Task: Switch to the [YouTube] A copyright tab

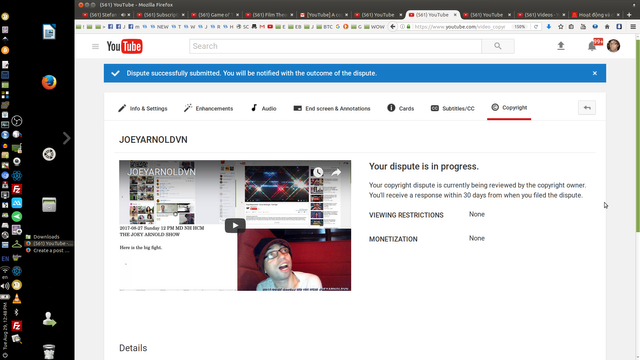Action: click(x=324, y=15)
